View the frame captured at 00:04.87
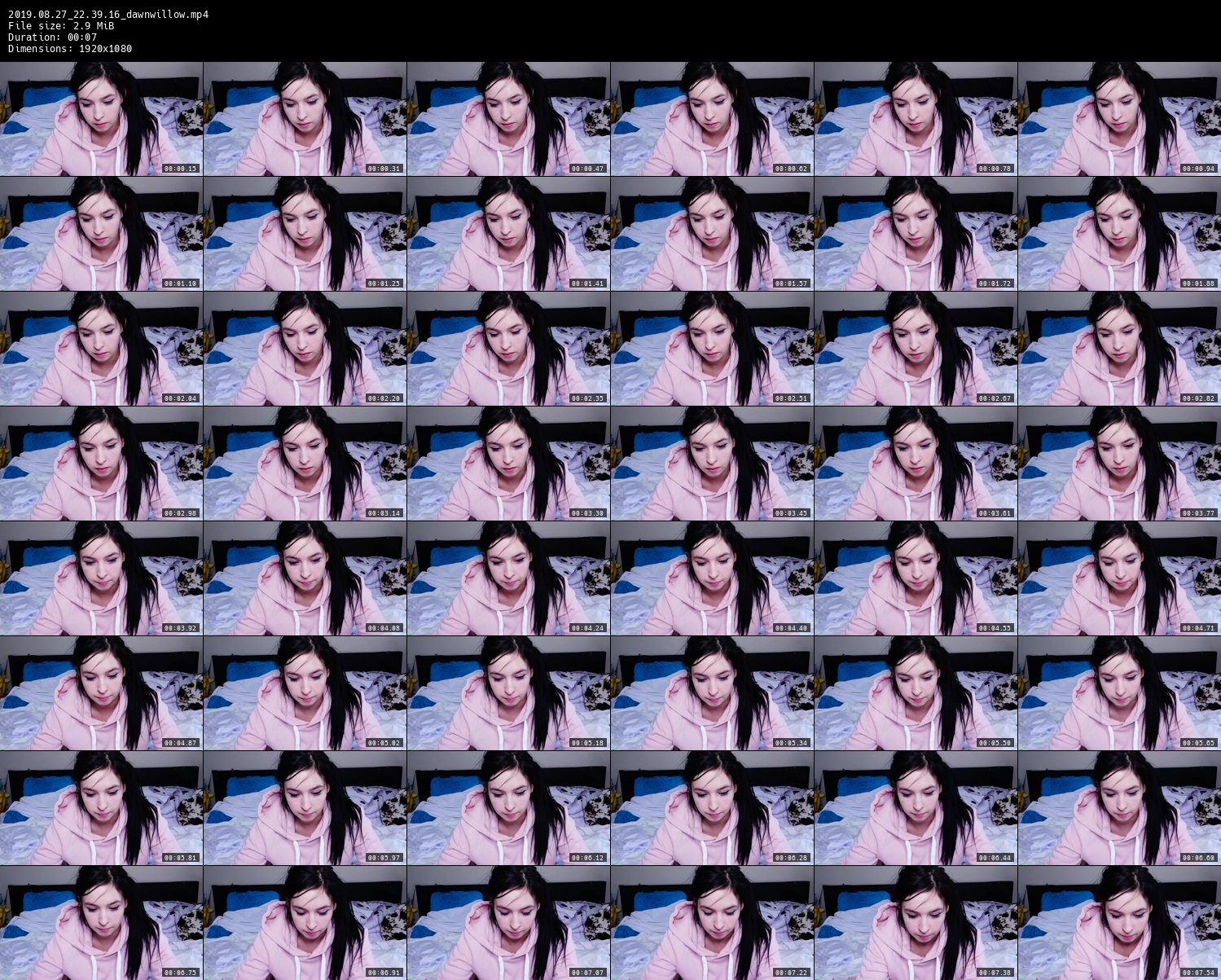The image size is (1221, 980). [x=101, y=693]
